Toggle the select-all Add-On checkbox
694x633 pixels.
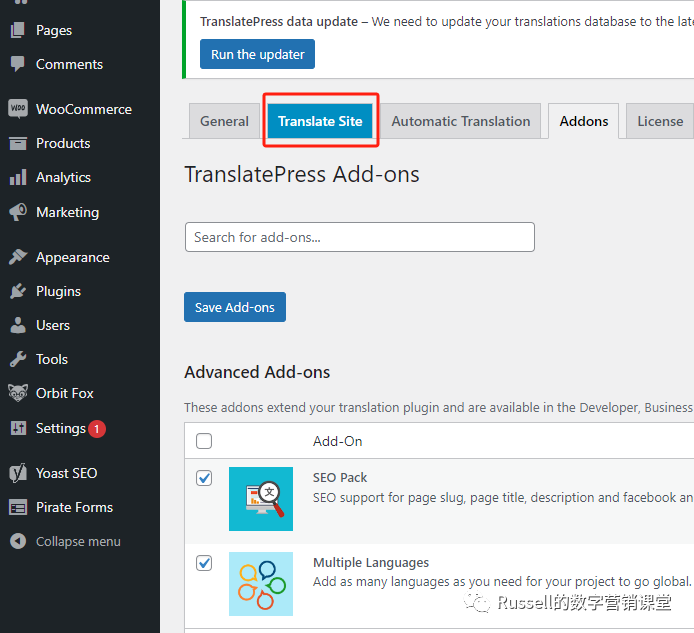click(204, 441)
